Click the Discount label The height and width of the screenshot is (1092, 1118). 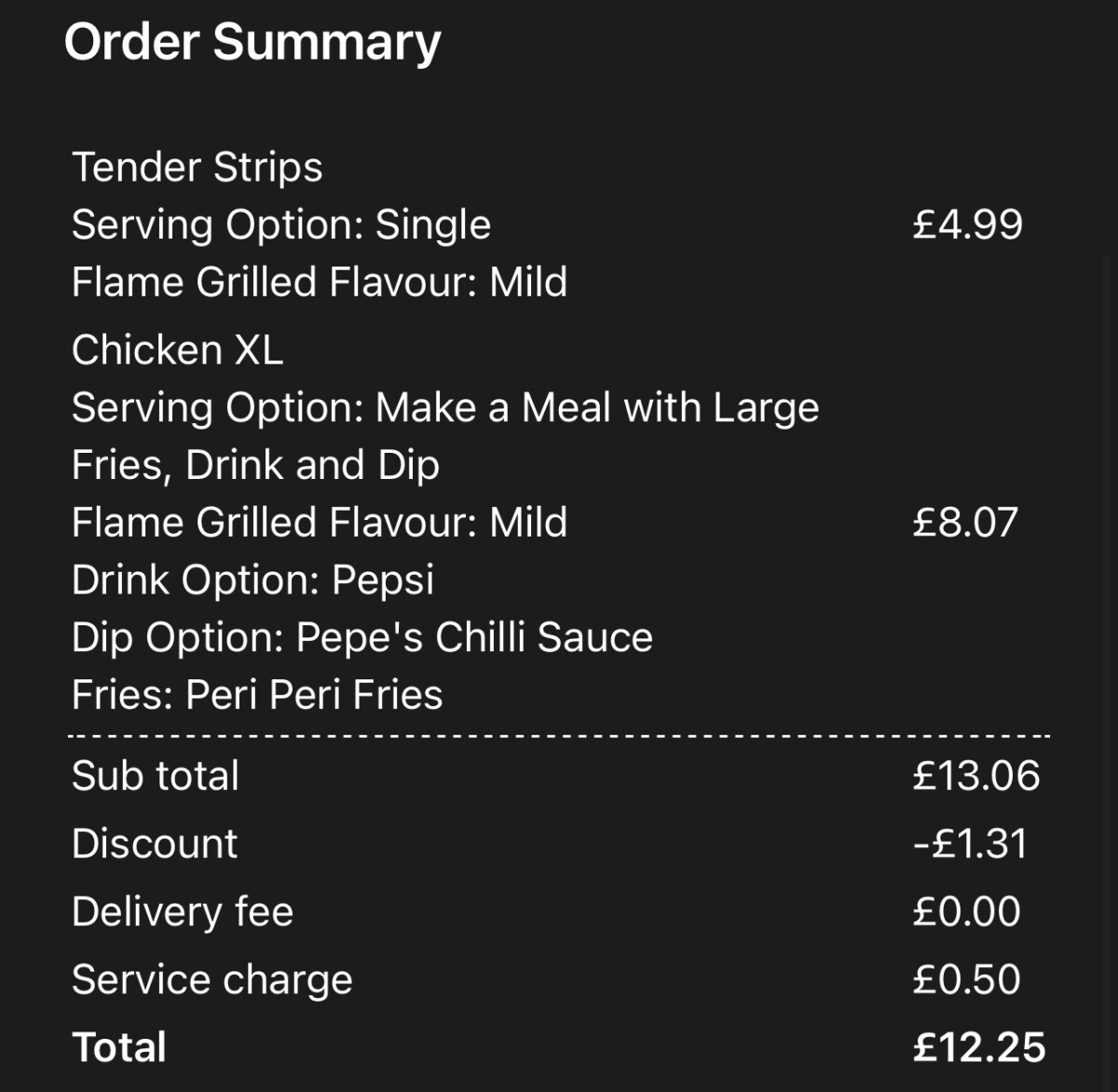(154, 844)
